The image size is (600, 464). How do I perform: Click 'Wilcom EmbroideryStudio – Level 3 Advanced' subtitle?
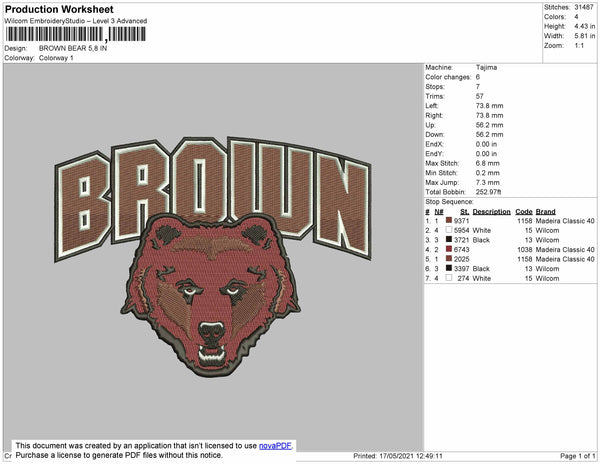tap(76, 21)
